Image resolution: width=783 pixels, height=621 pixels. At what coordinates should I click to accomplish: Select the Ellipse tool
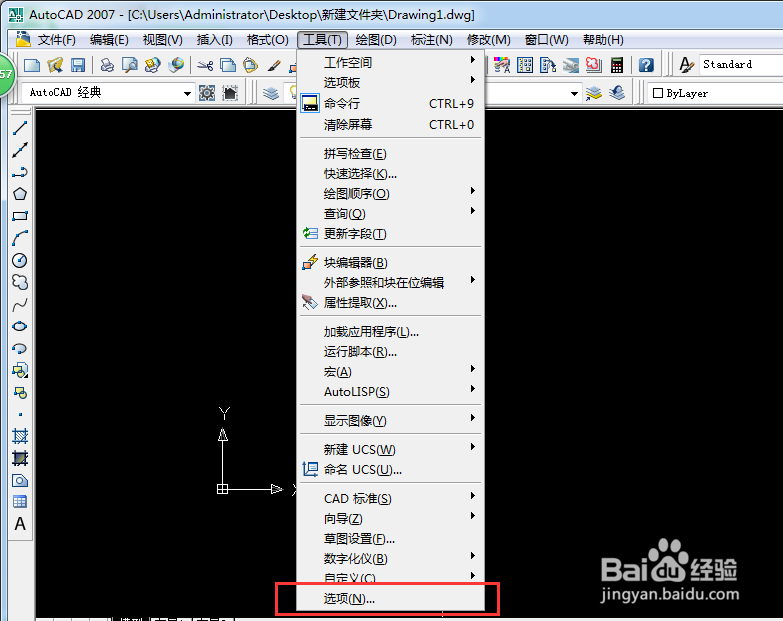20,326
